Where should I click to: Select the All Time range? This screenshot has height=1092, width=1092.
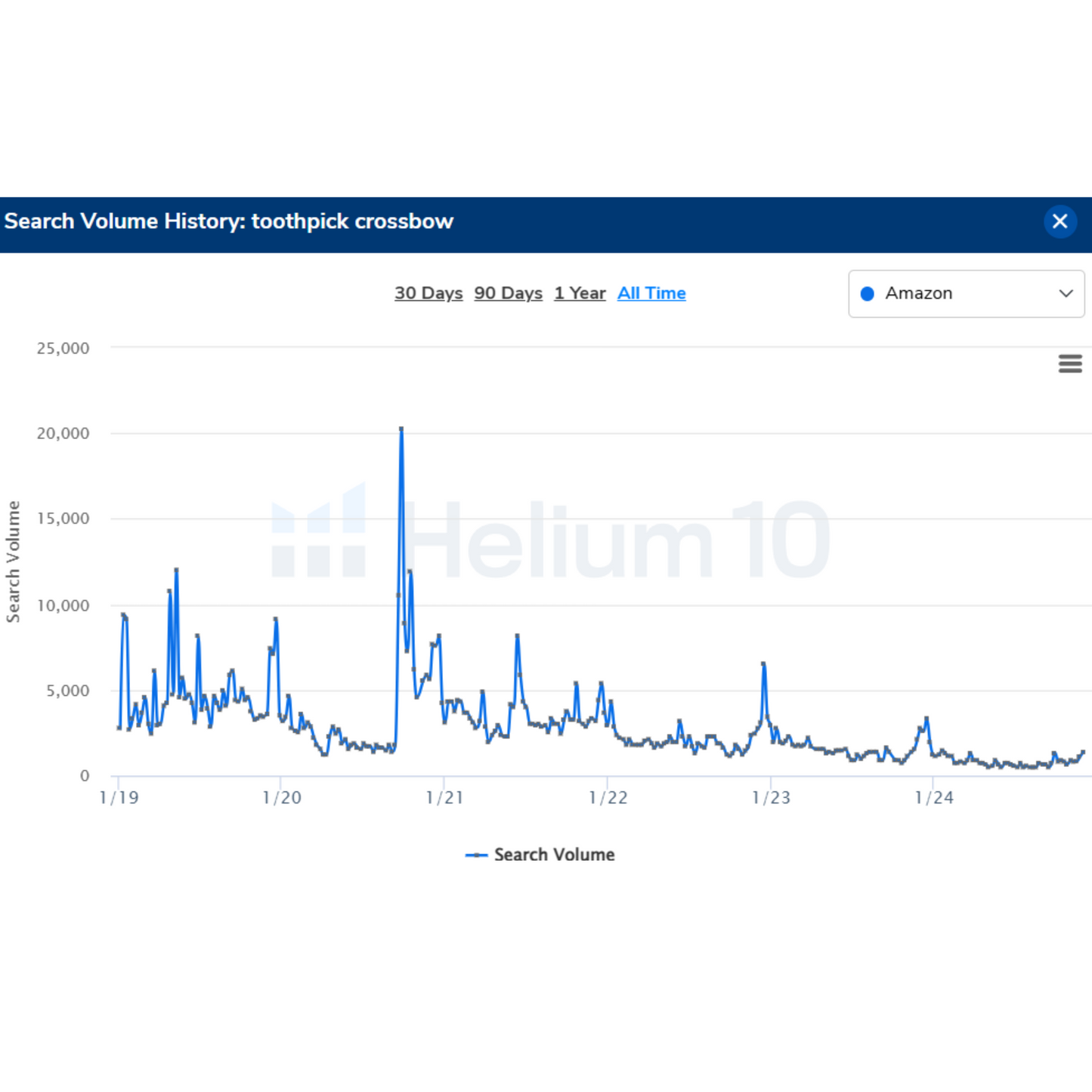651,293
